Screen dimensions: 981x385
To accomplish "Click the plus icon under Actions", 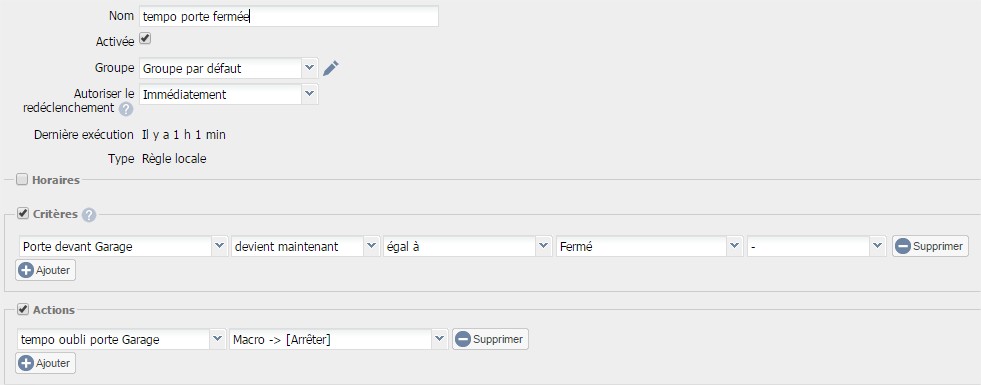I will point(26,363).
